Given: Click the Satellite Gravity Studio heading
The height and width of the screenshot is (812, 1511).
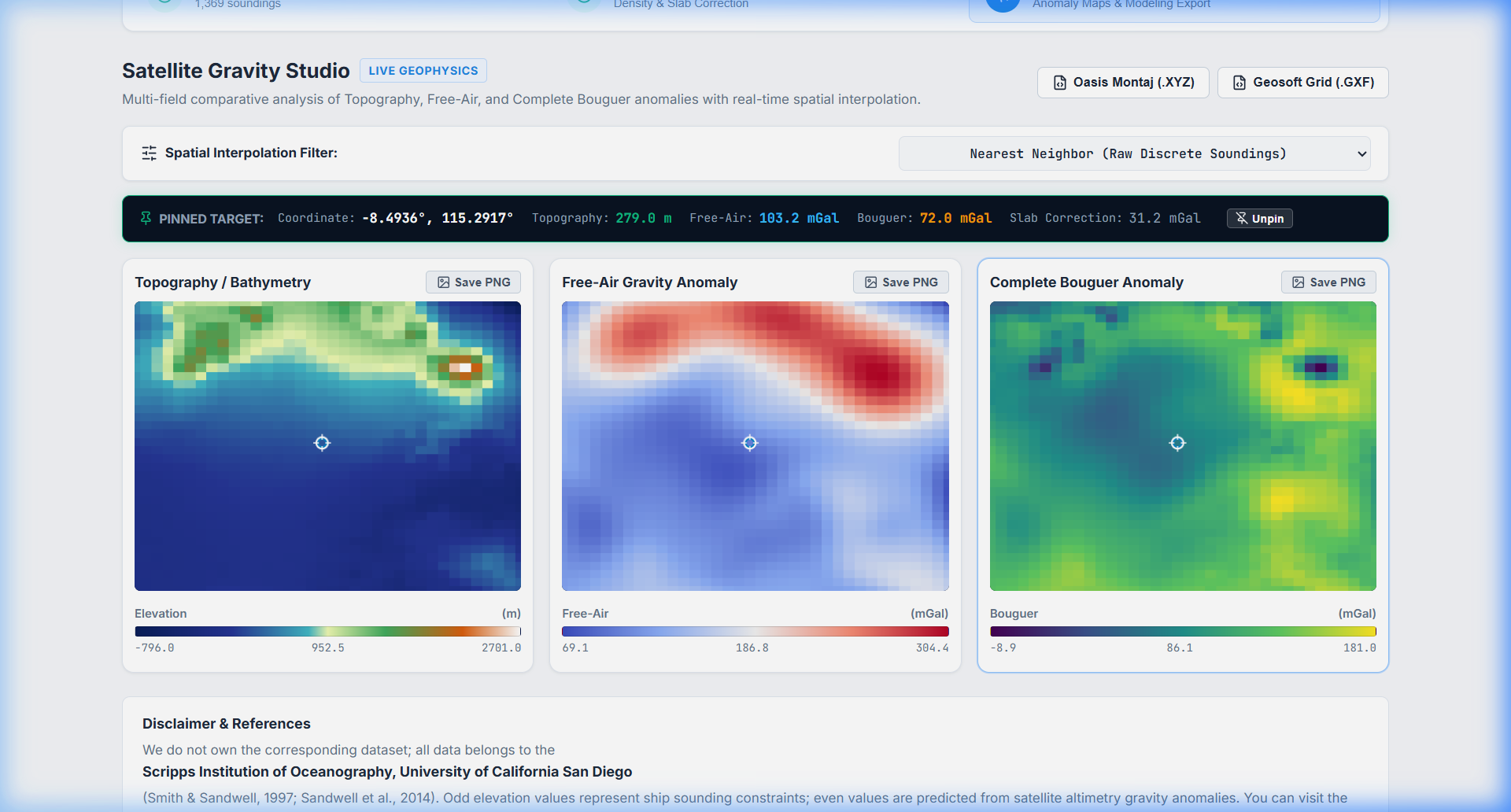Looking at the screenshot, I should click(236, 71).
